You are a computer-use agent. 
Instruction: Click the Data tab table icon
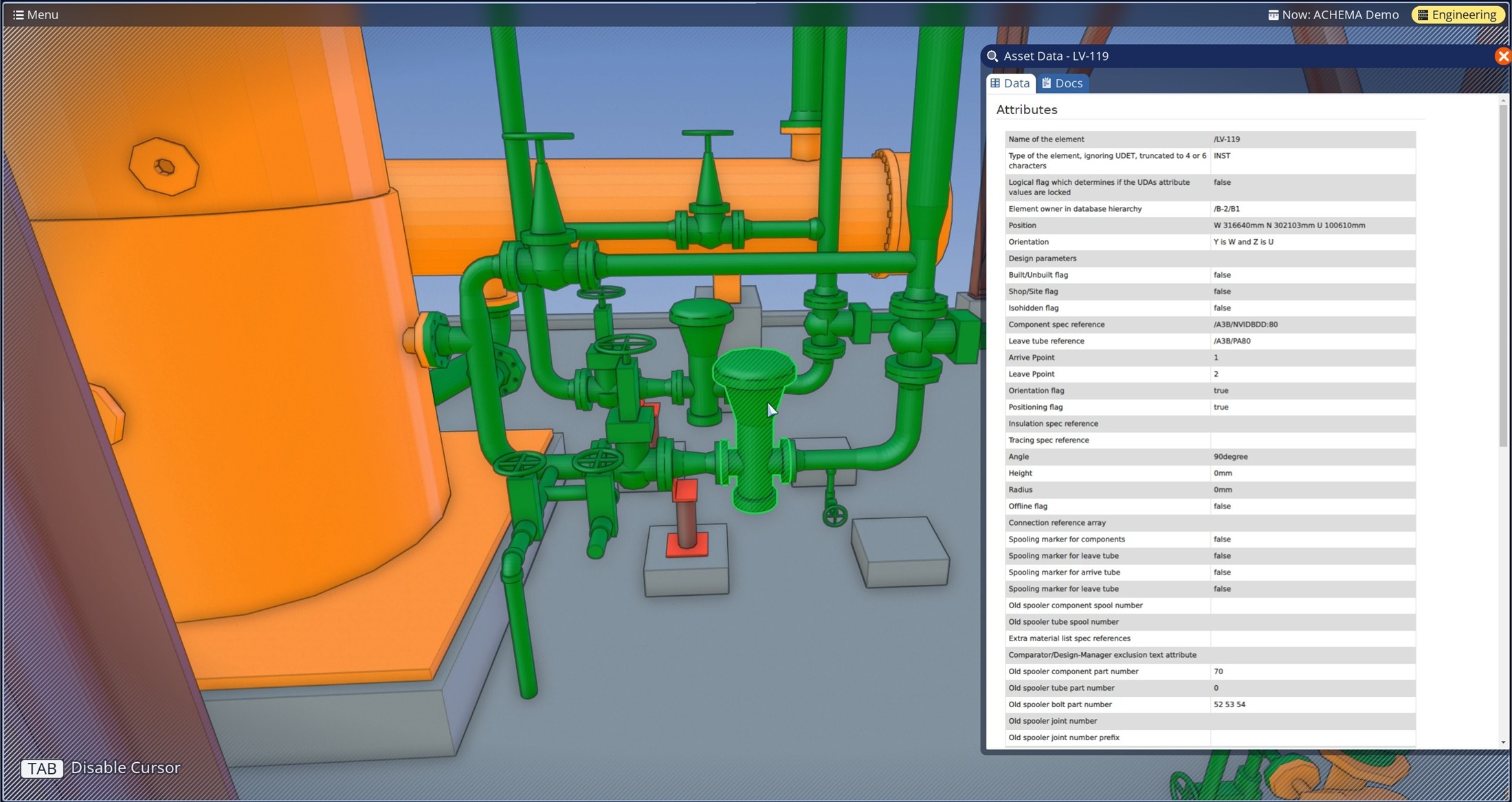(x=995, y=83)
